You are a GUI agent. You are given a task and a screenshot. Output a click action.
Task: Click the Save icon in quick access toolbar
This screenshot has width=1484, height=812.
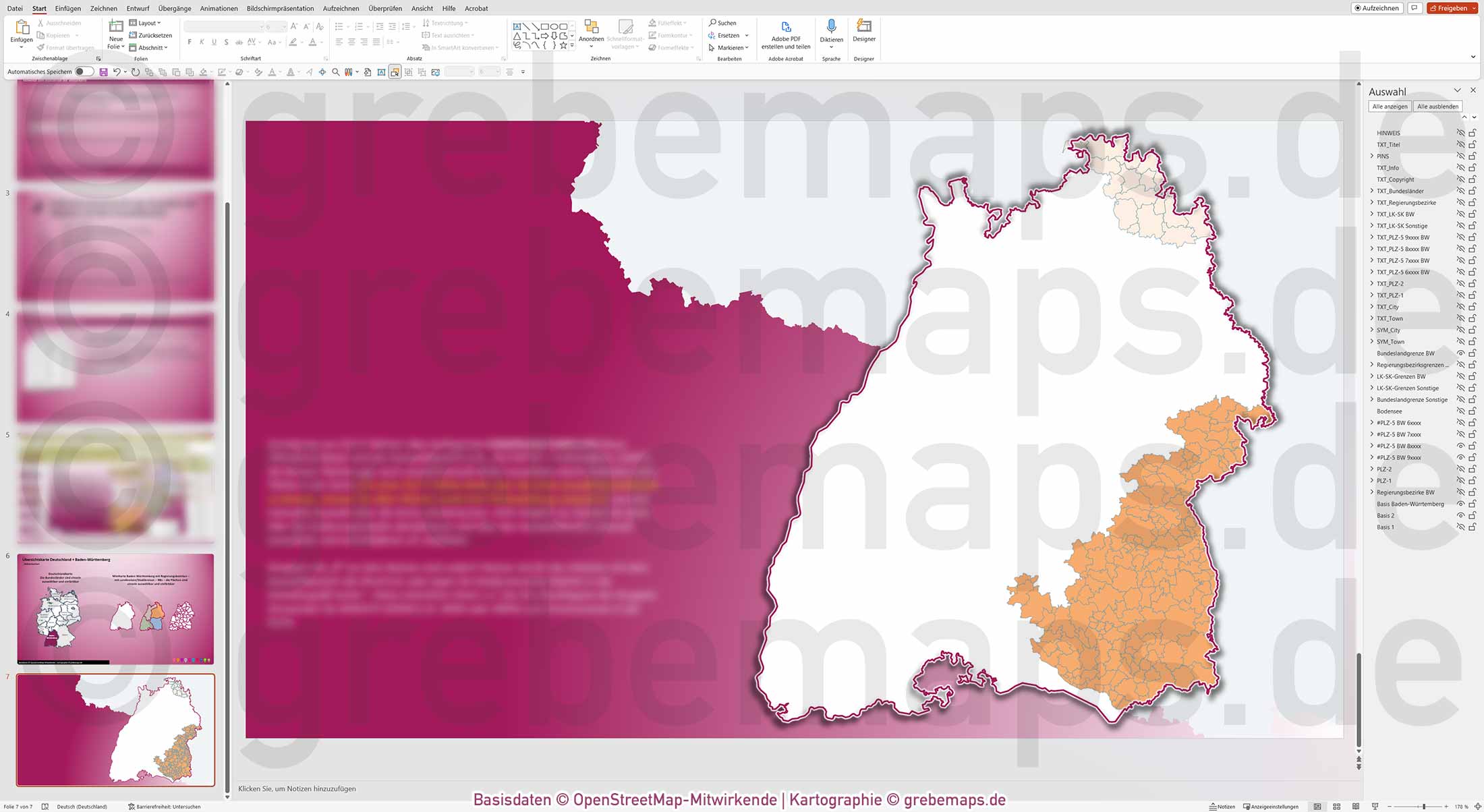[103, 71]
